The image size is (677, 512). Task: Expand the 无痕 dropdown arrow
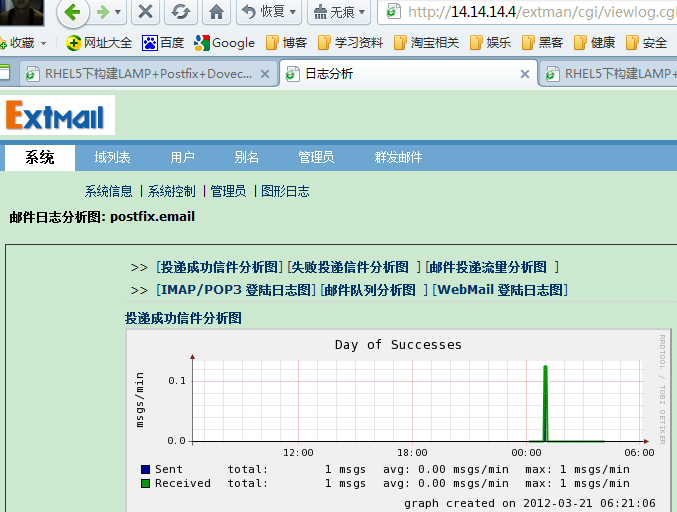[362, 12]
